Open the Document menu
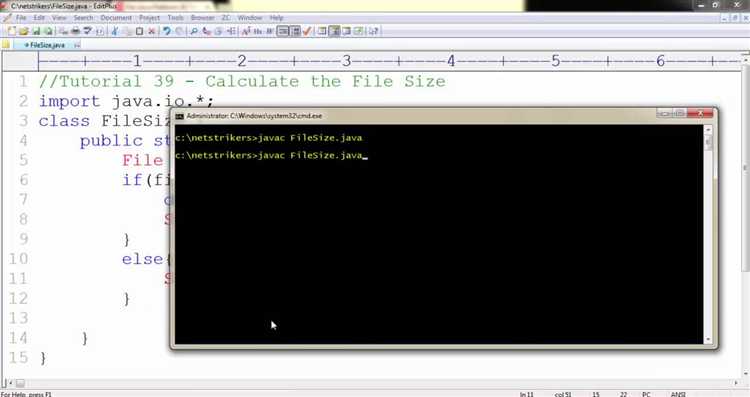 coord(116,18)
